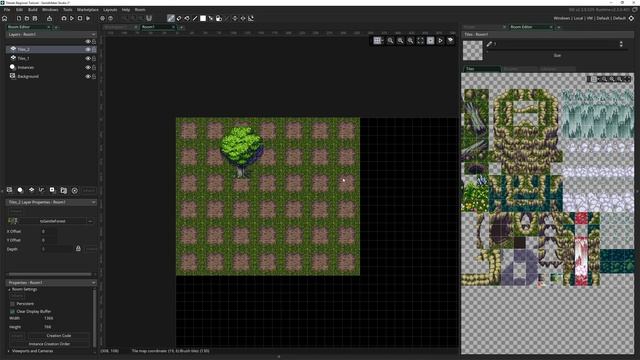Click the tileset ellipsis button
The image size is (640, 360).
coord(90,221)
